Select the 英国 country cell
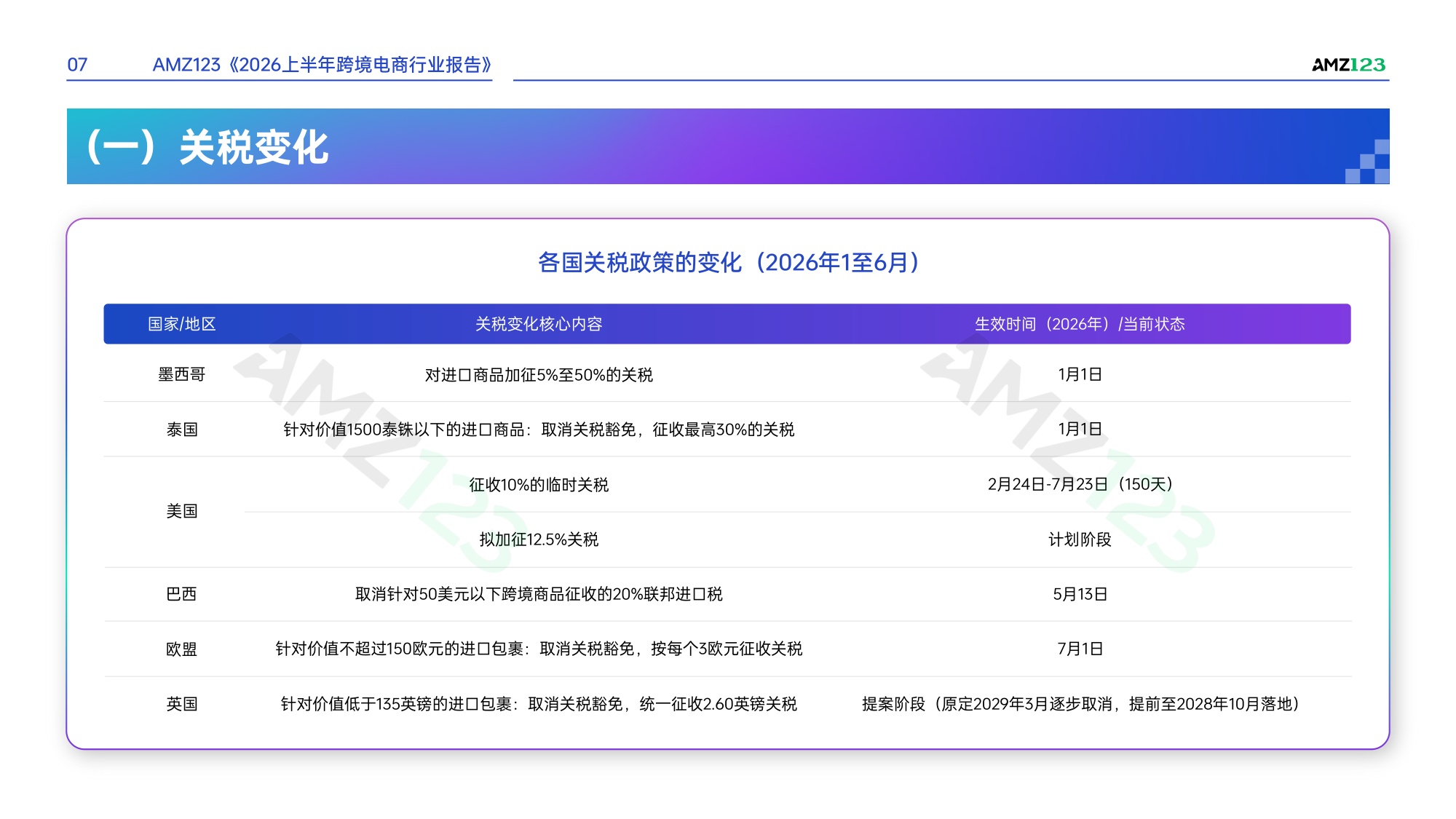1456x819 pixels. (x=182, y=704)
